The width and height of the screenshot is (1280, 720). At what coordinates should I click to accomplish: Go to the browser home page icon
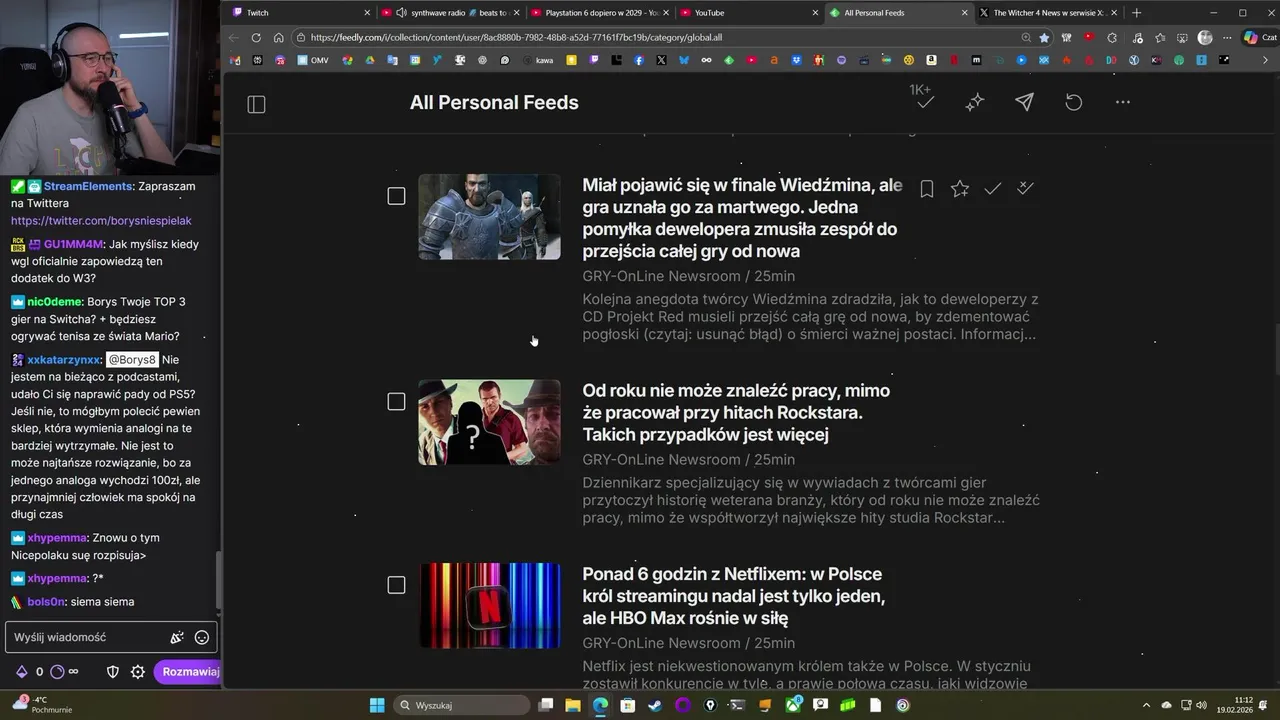(278, 37)
